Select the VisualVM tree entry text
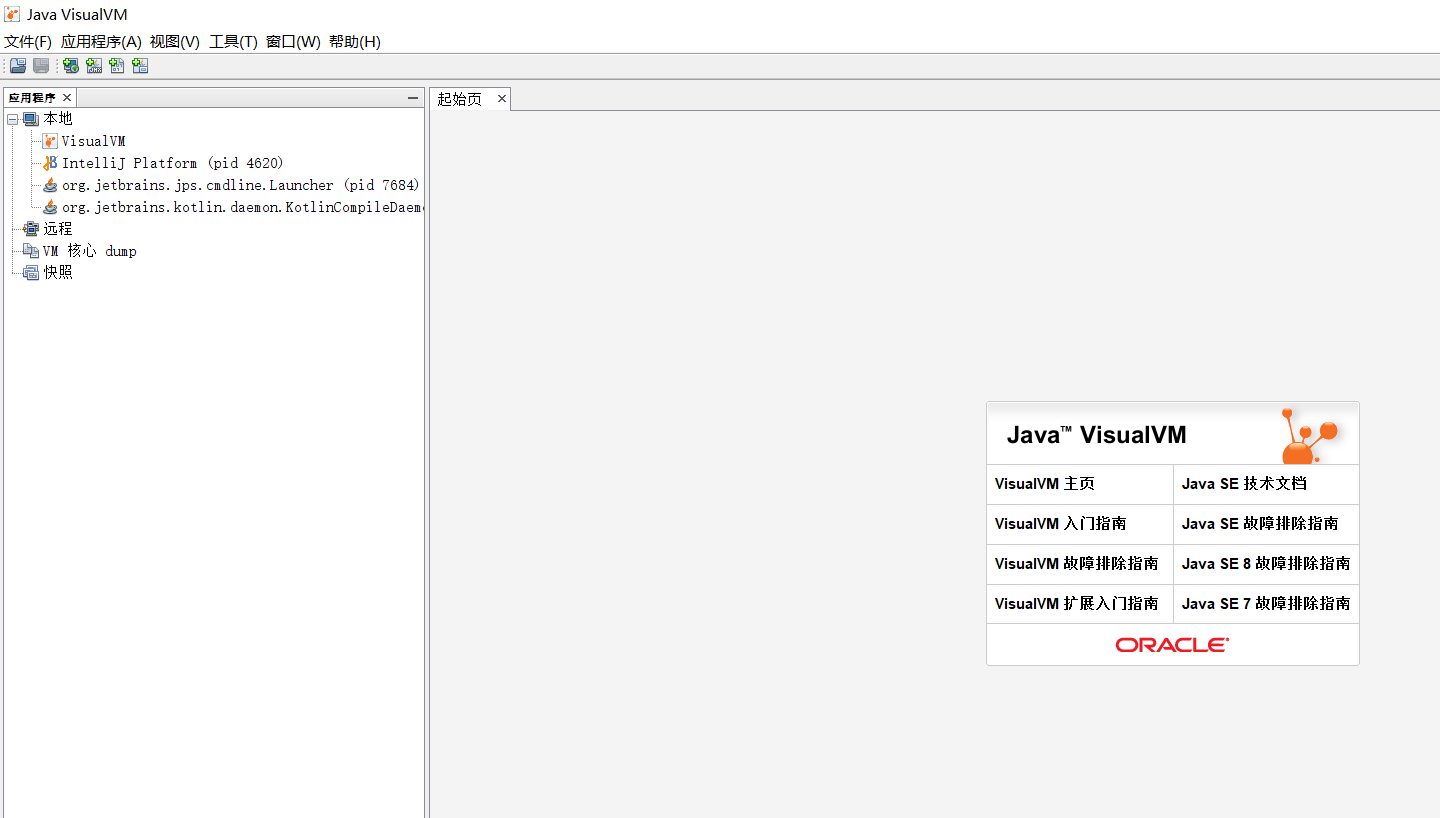Viewport: 1440px width, 818px height. pos(94,141)
